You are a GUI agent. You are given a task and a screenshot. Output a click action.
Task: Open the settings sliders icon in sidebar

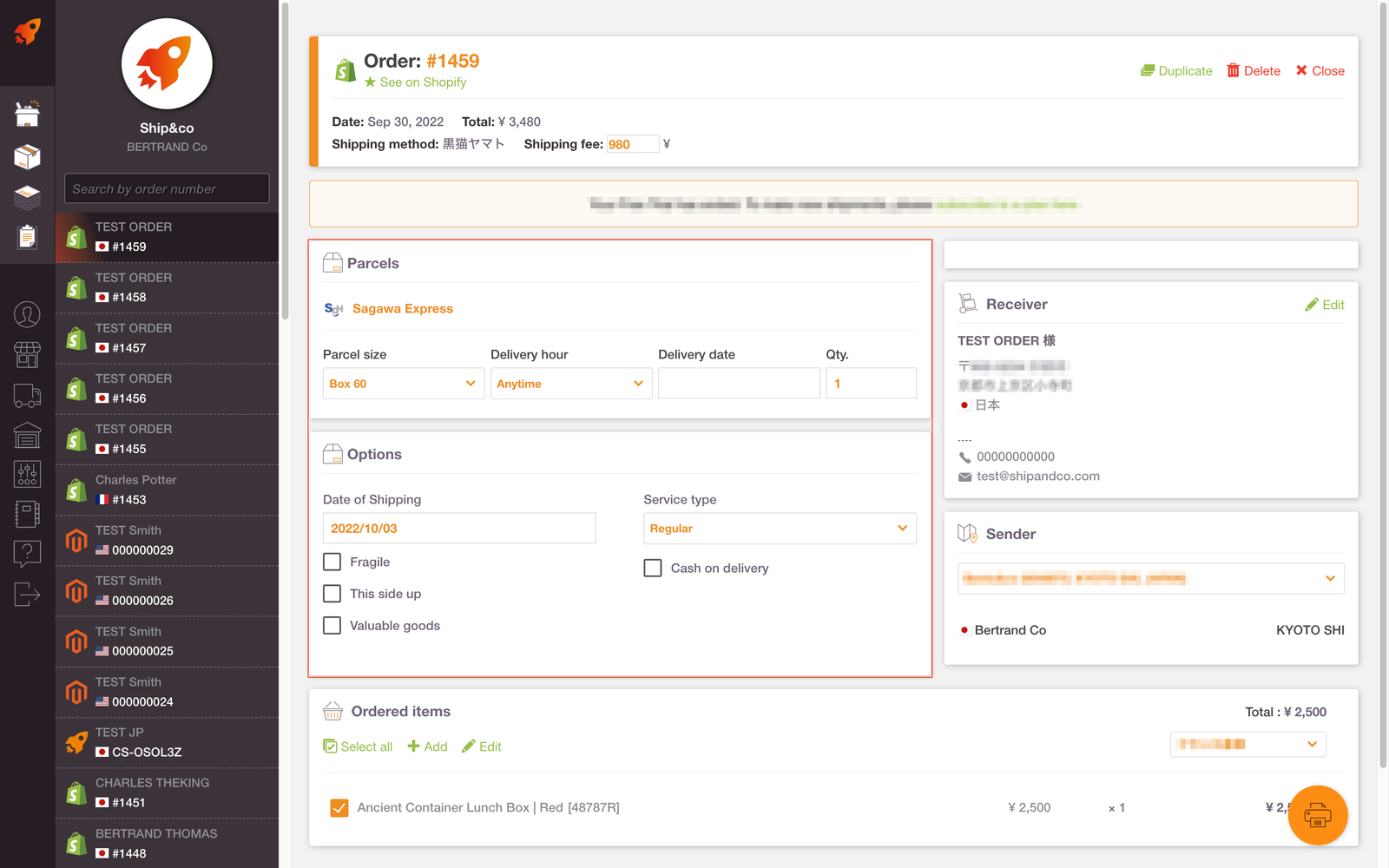[x=27, y=474]
